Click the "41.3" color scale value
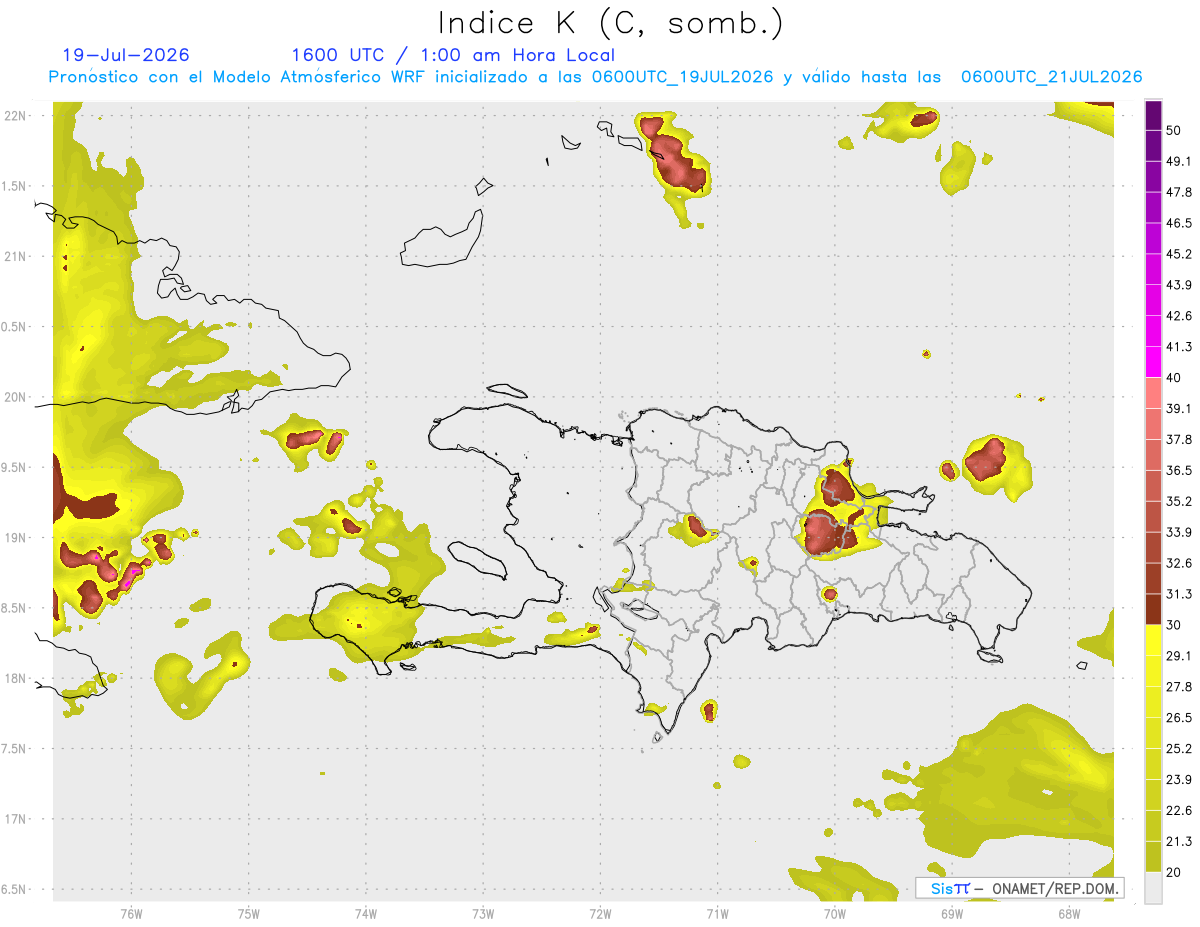Screen dimensions: 1200x927 (1180, 347)
